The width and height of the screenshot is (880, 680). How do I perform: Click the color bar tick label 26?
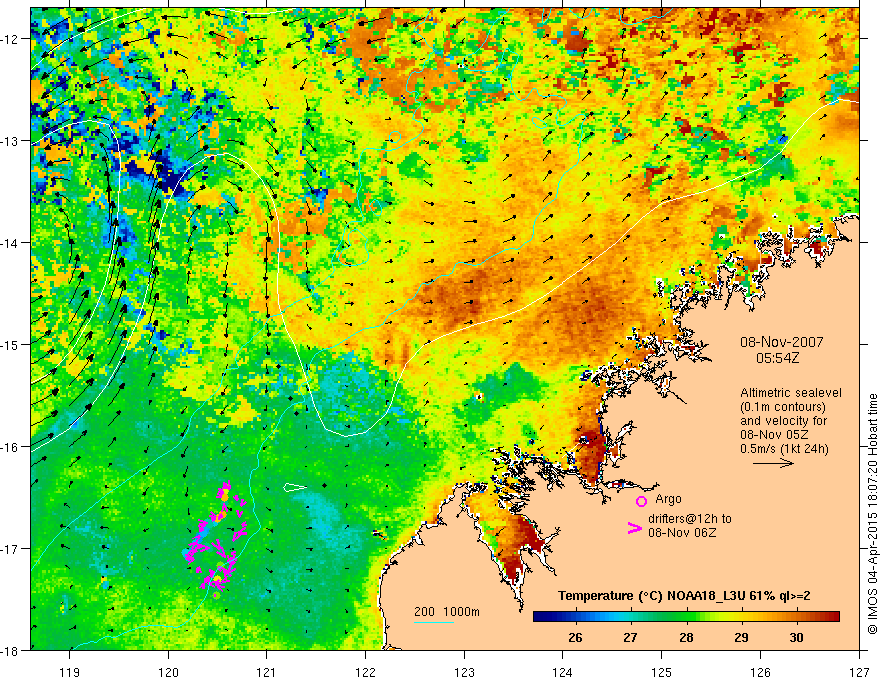pyautogui.click(x=575, y=637)
